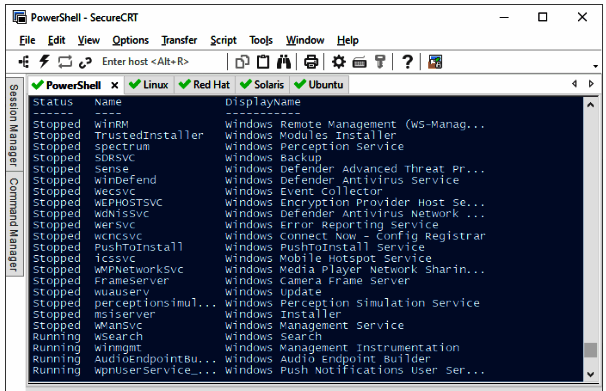Click the PushToInstall service name

[x=139, y=247]
